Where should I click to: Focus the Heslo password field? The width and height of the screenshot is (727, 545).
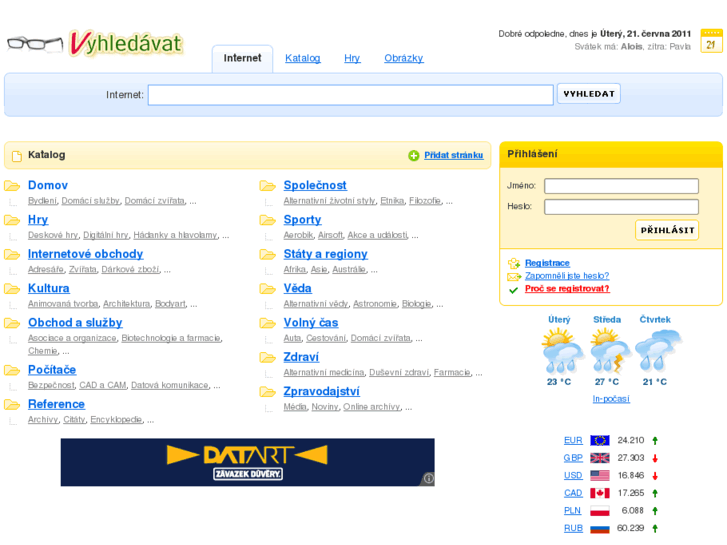621,207
